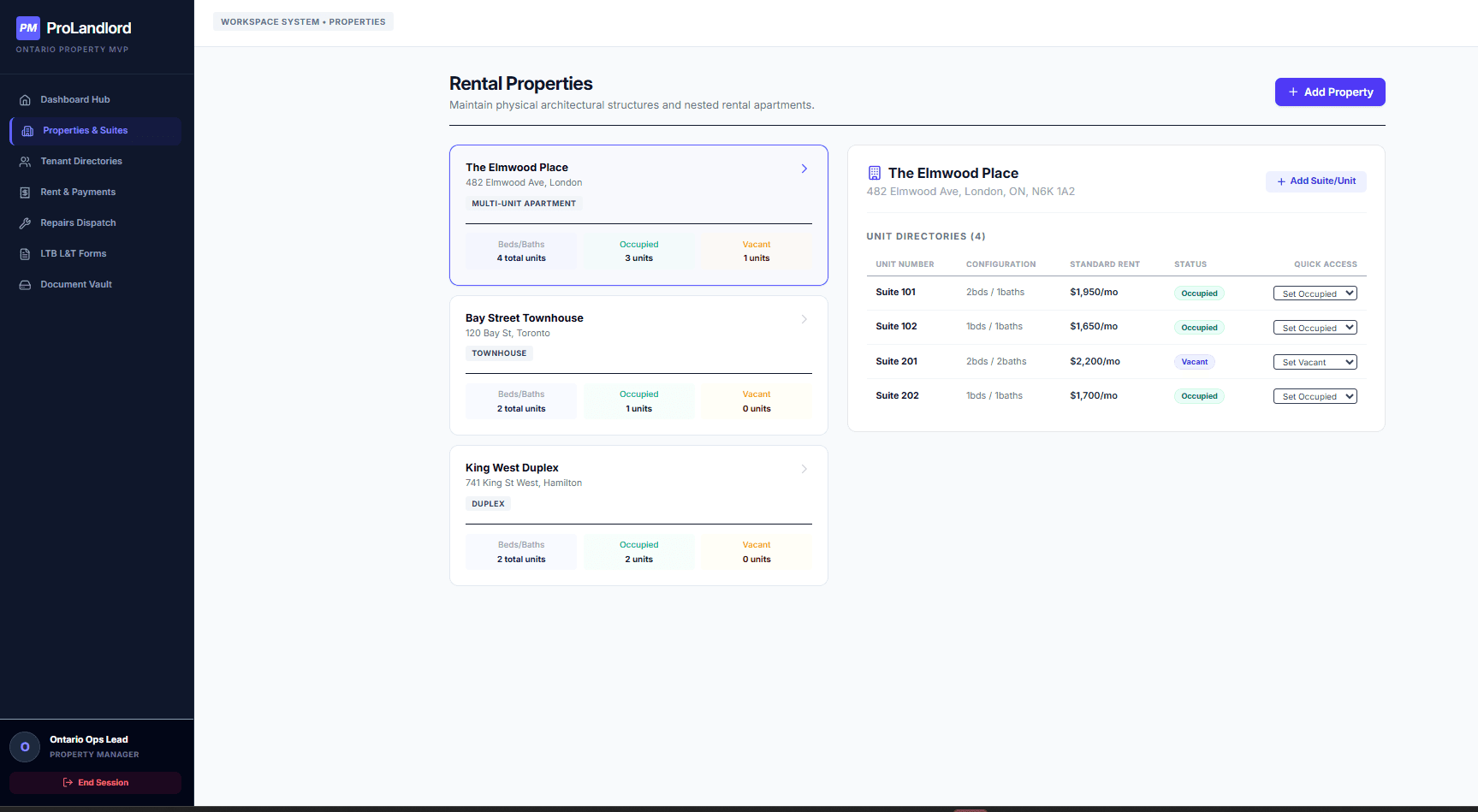Click the PM ProLandlord logo icon
Viewport: 1478px width, 812px height.
pos(28,28)
